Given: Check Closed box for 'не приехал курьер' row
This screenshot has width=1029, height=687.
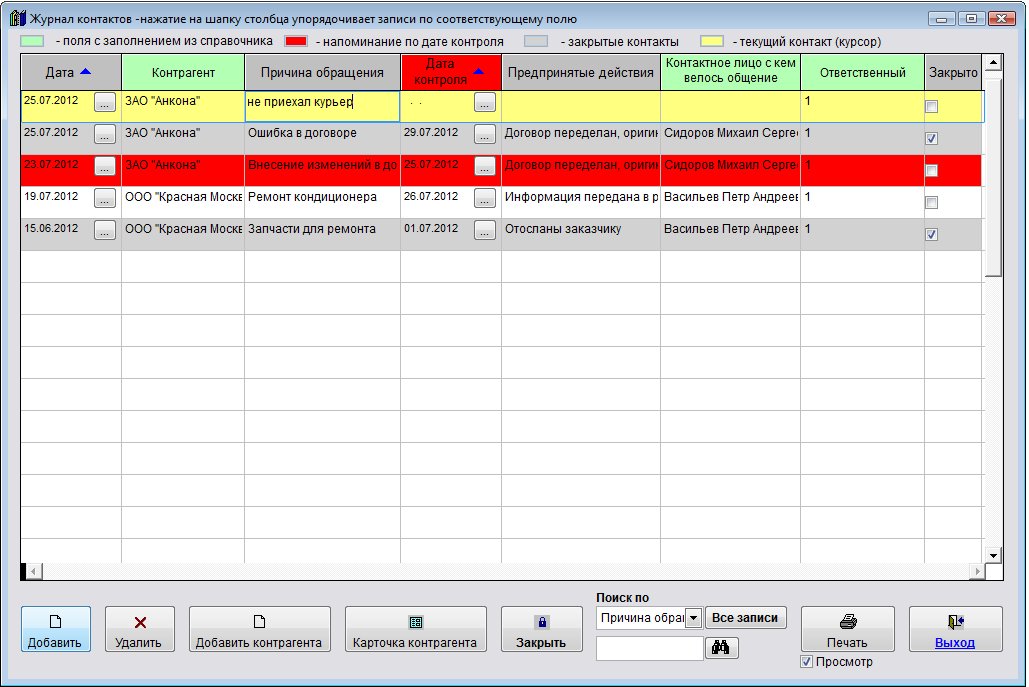Looking at the screenshot, I should [931, 107].
